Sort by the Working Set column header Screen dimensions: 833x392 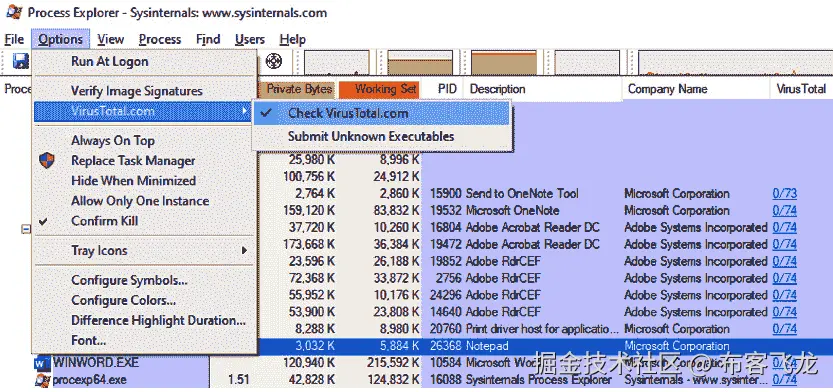379,89
